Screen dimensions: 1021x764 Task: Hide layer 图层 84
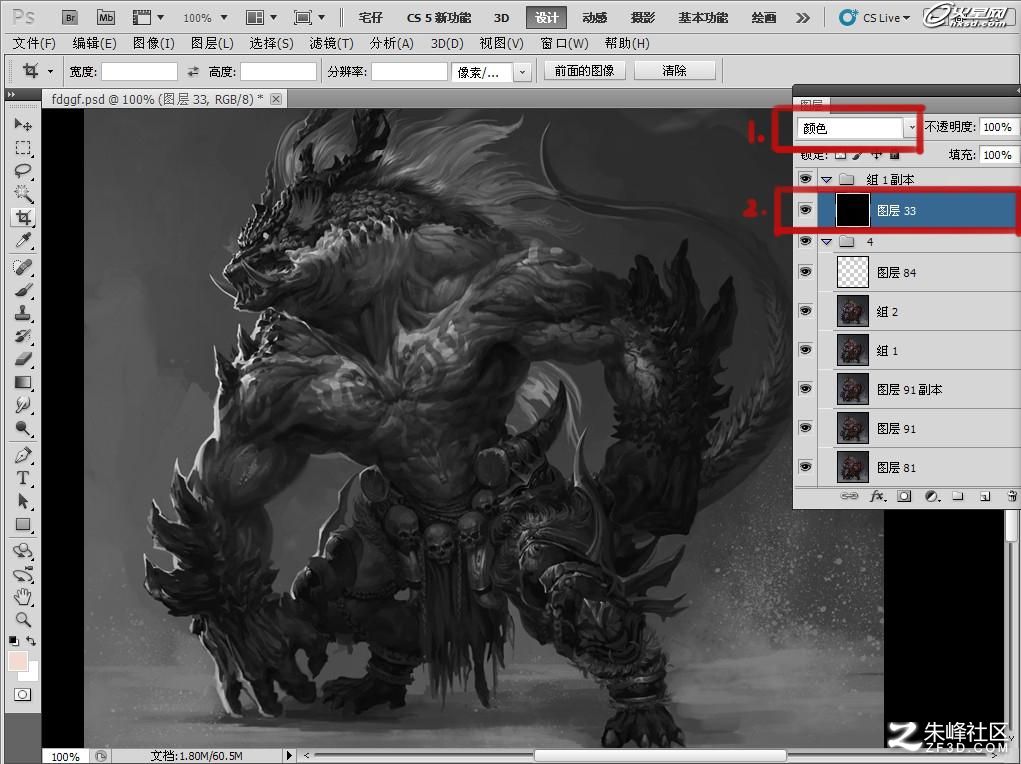tap(805, 272)
